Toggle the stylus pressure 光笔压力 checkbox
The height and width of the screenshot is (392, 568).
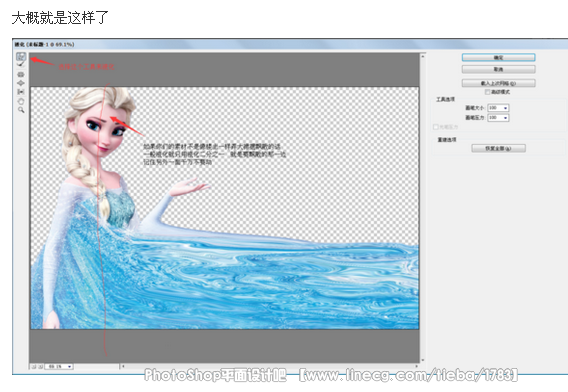point(436,127)
